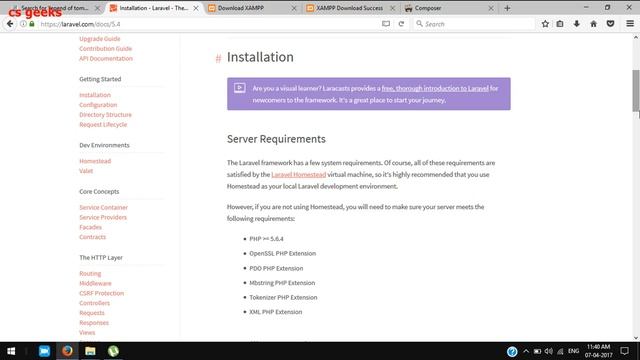Reload the page with the refresh icon
640x360 pixels.
(x=401, y=24)
